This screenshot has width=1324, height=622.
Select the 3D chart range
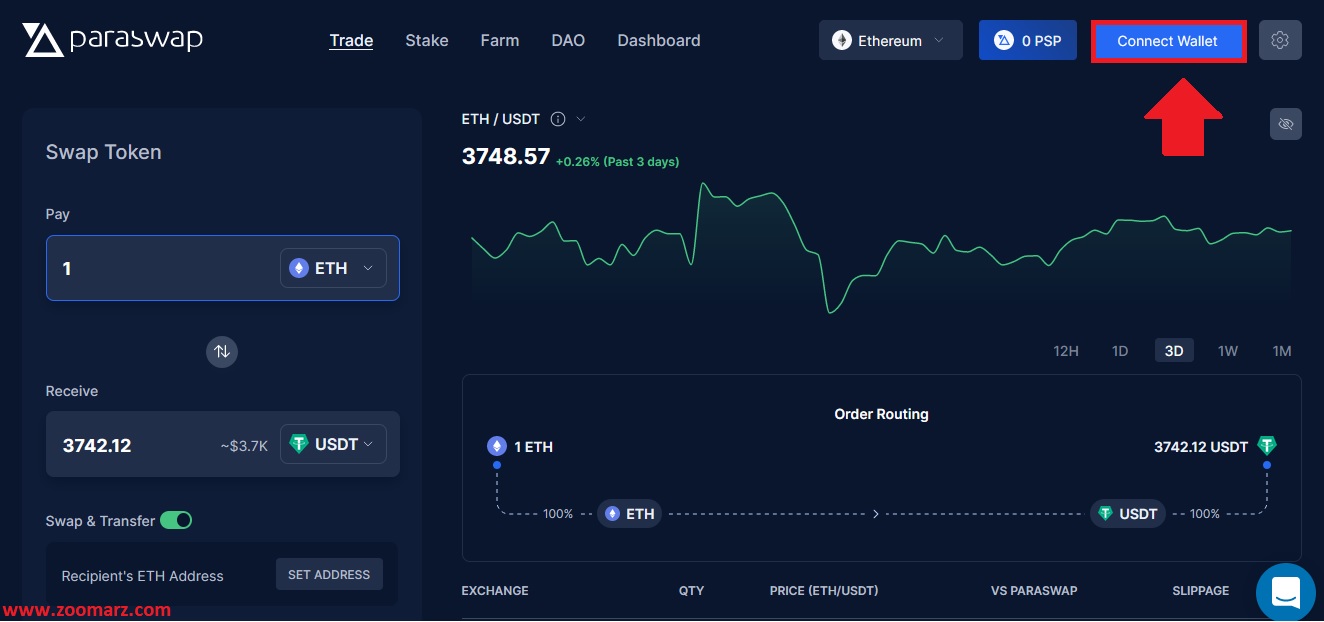click(1174, 351)
